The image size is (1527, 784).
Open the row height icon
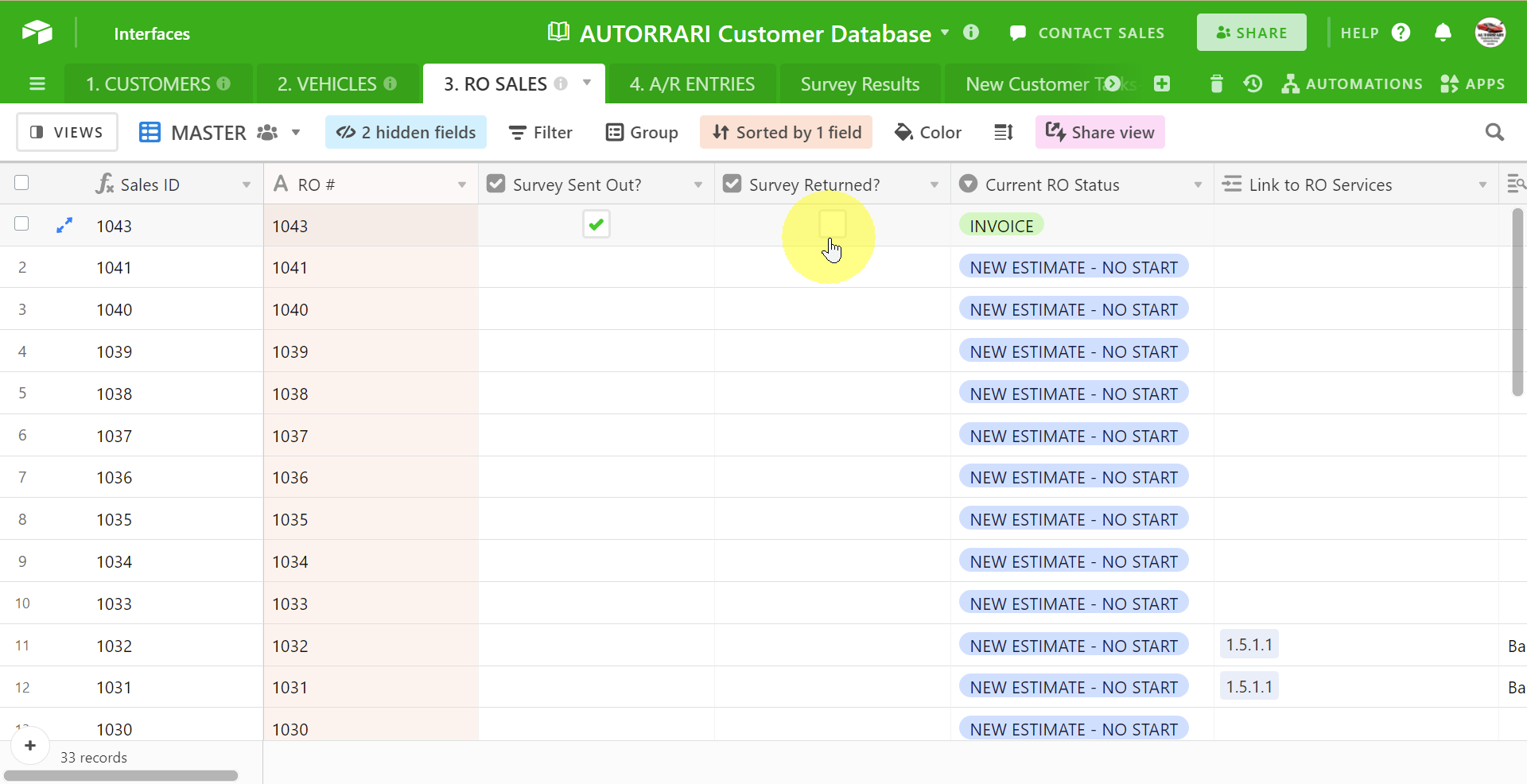click(x=1004, y=132)
